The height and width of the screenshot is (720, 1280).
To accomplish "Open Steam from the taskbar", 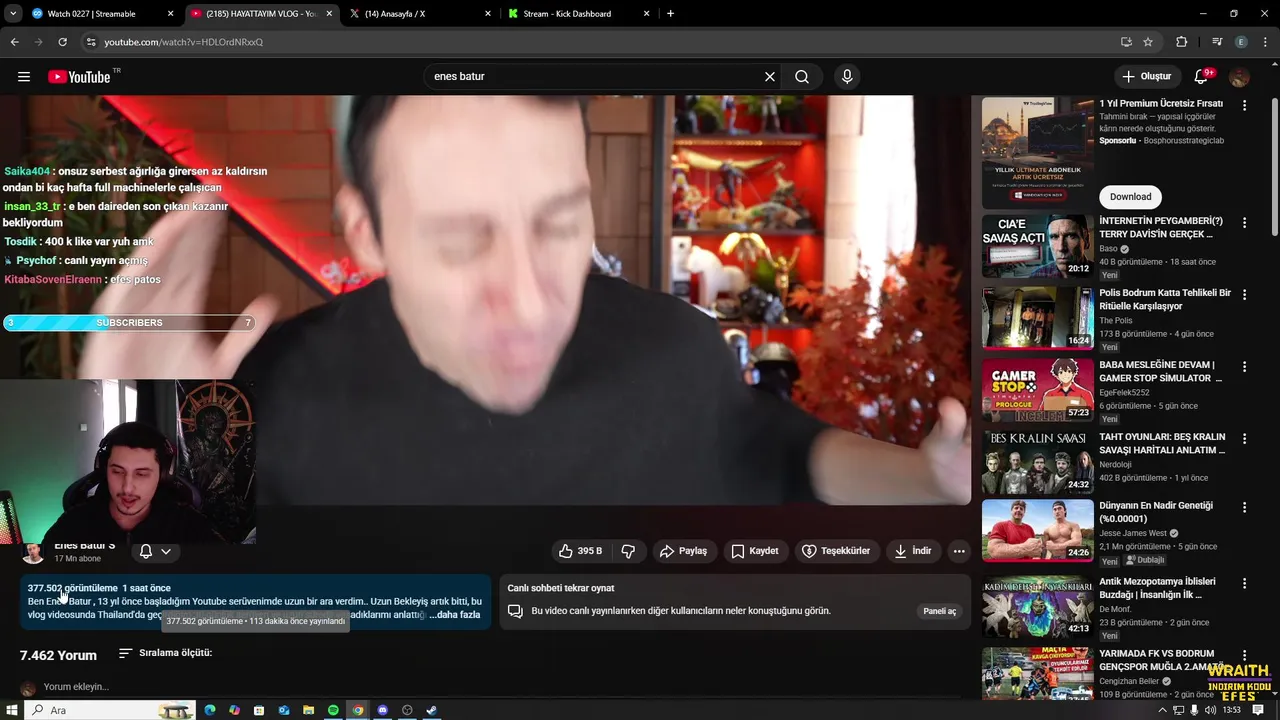I will click(432, 710).
